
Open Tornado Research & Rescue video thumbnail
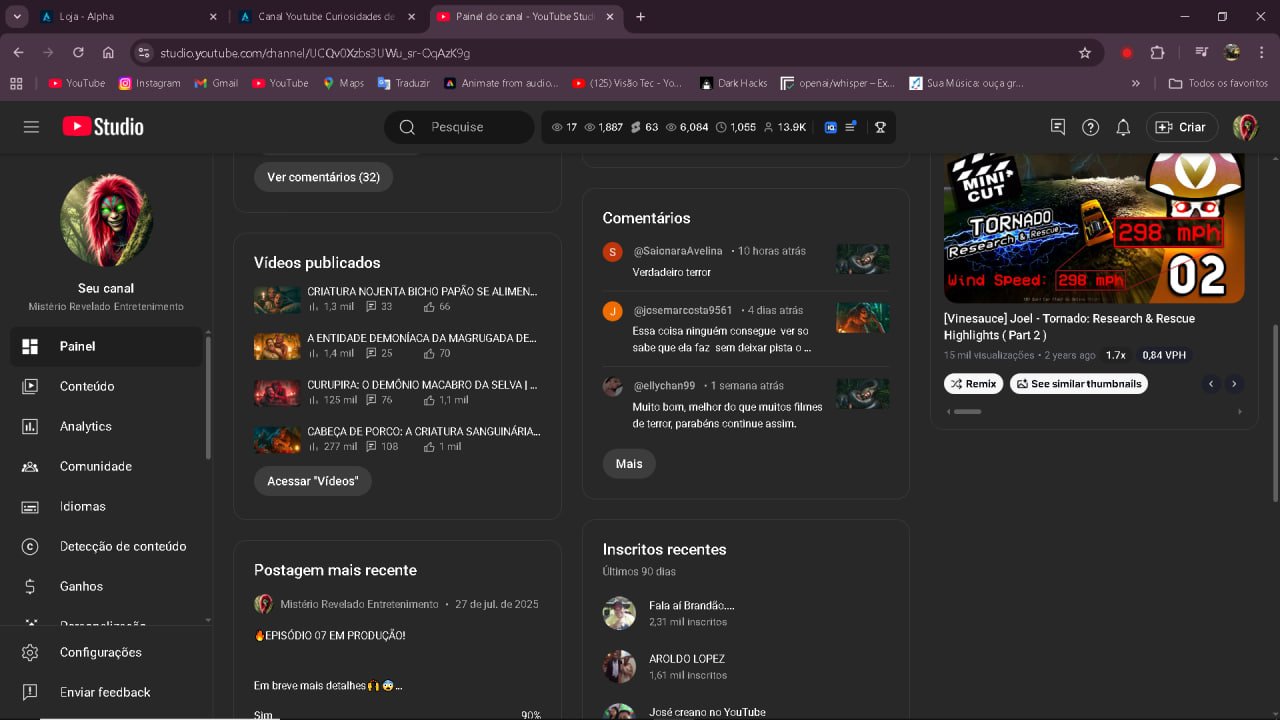click(1094, 228)
